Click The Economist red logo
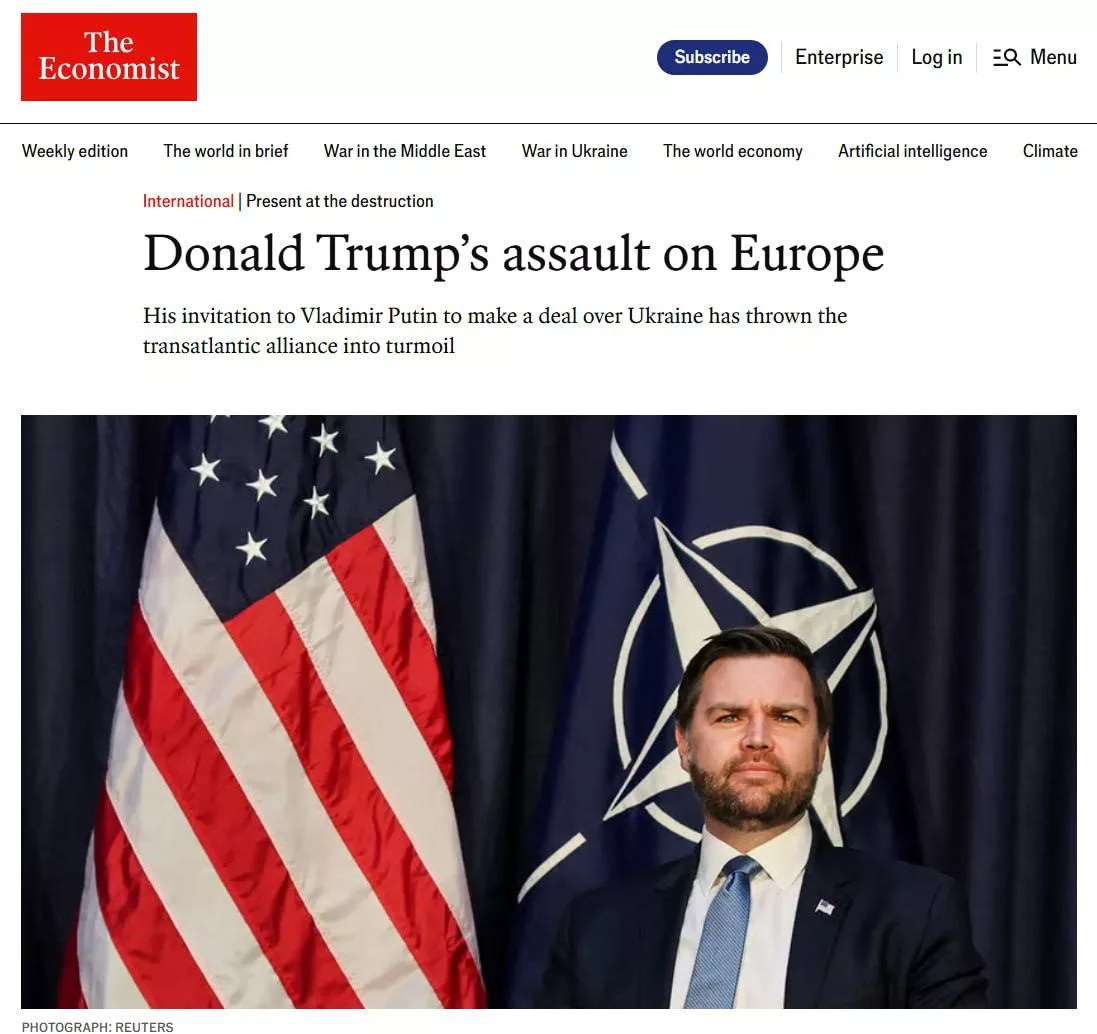This screenshot has height=1034, width=1097. coord(108,57)
